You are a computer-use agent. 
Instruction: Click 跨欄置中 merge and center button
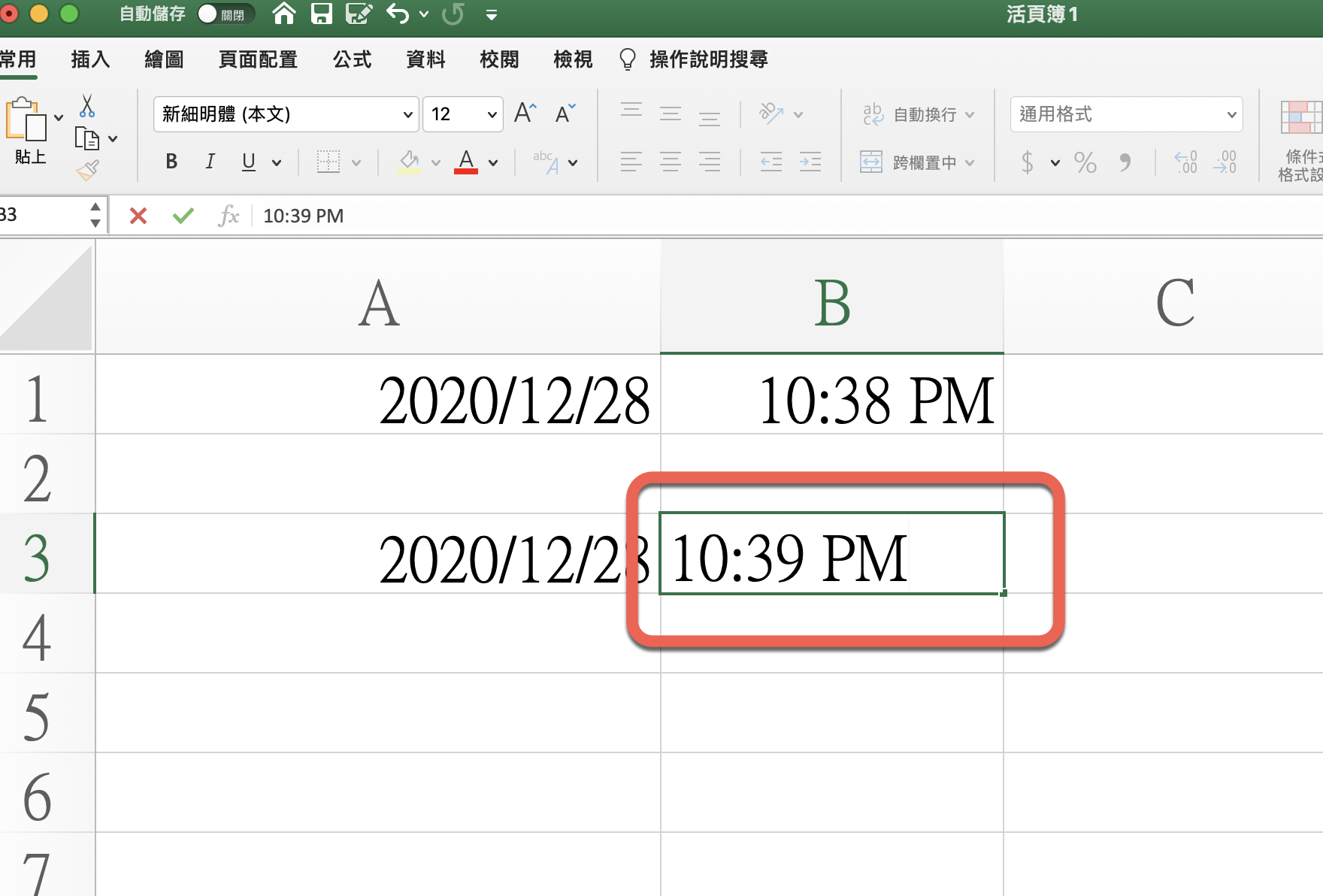(908, 162)
